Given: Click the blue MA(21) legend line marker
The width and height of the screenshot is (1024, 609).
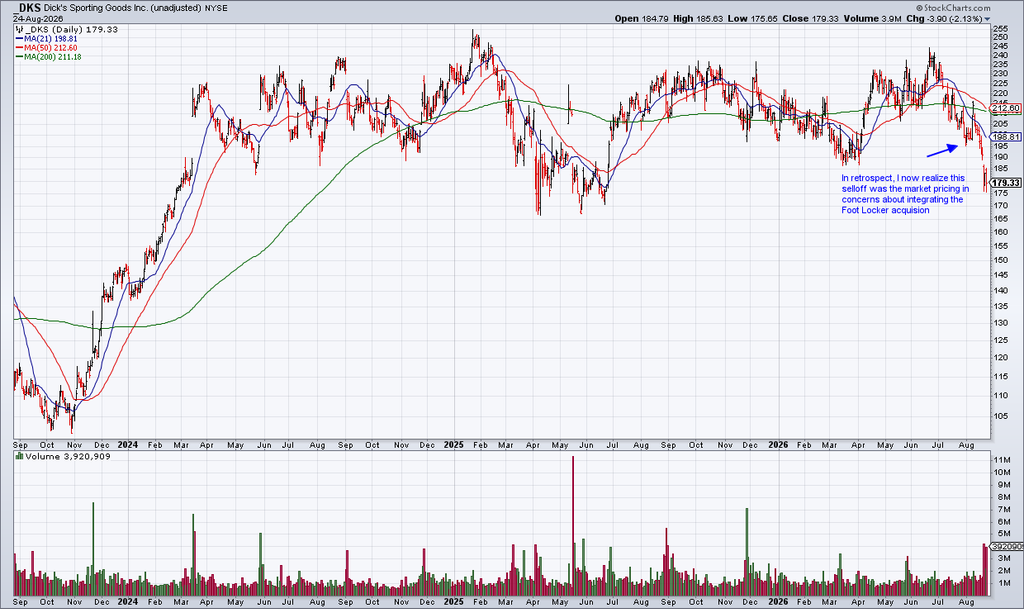Looking at the screenshot, I should tap(19, 39).
